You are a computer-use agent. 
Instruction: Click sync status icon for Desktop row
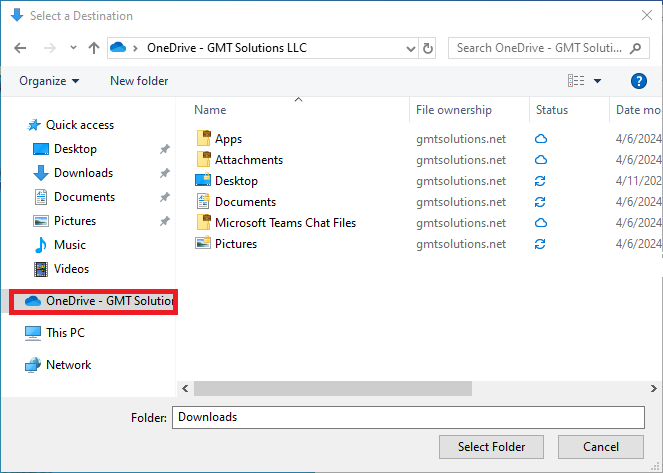[540, 181]
